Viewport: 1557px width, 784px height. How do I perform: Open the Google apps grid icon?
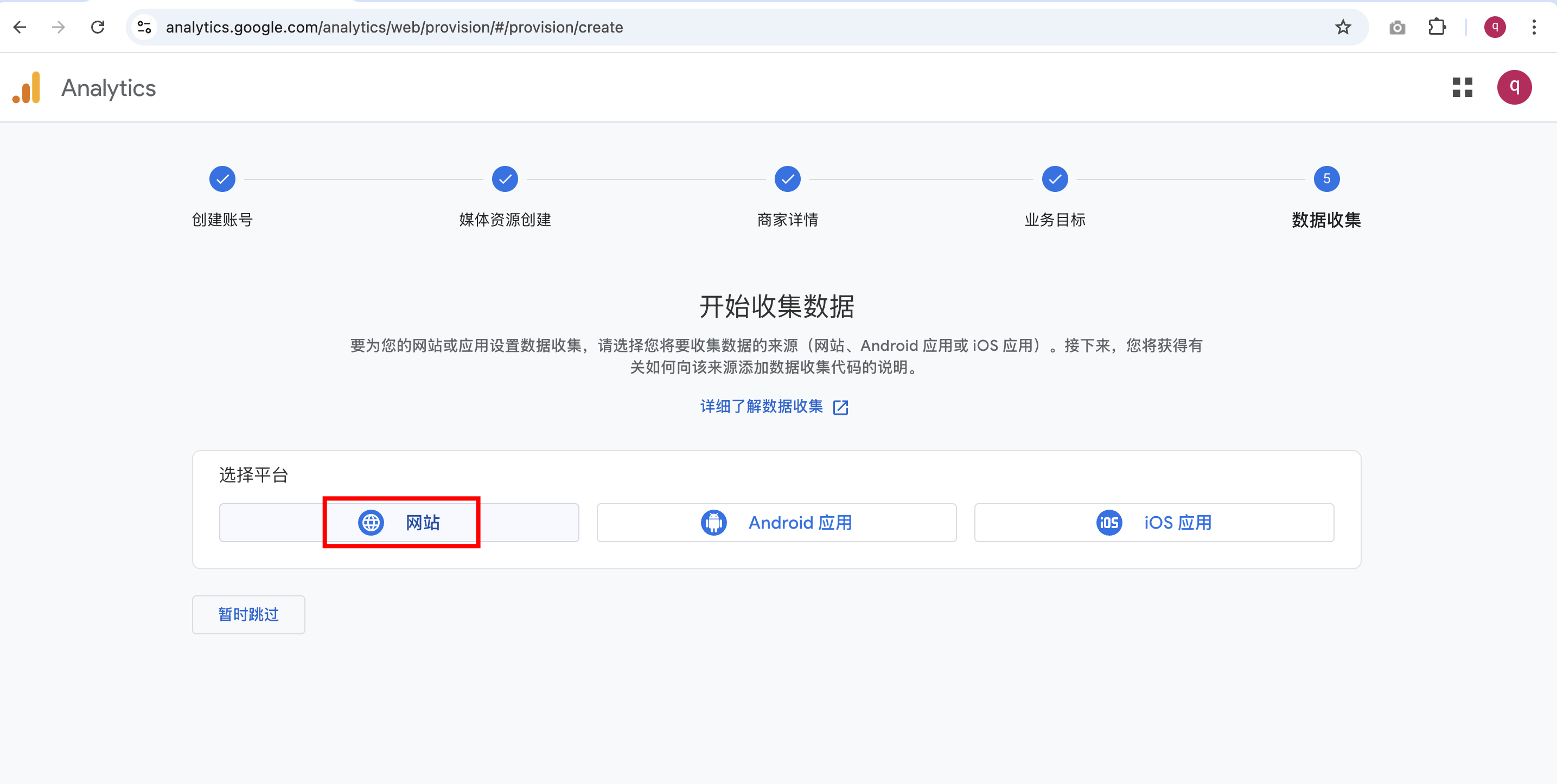point(1462,88)
